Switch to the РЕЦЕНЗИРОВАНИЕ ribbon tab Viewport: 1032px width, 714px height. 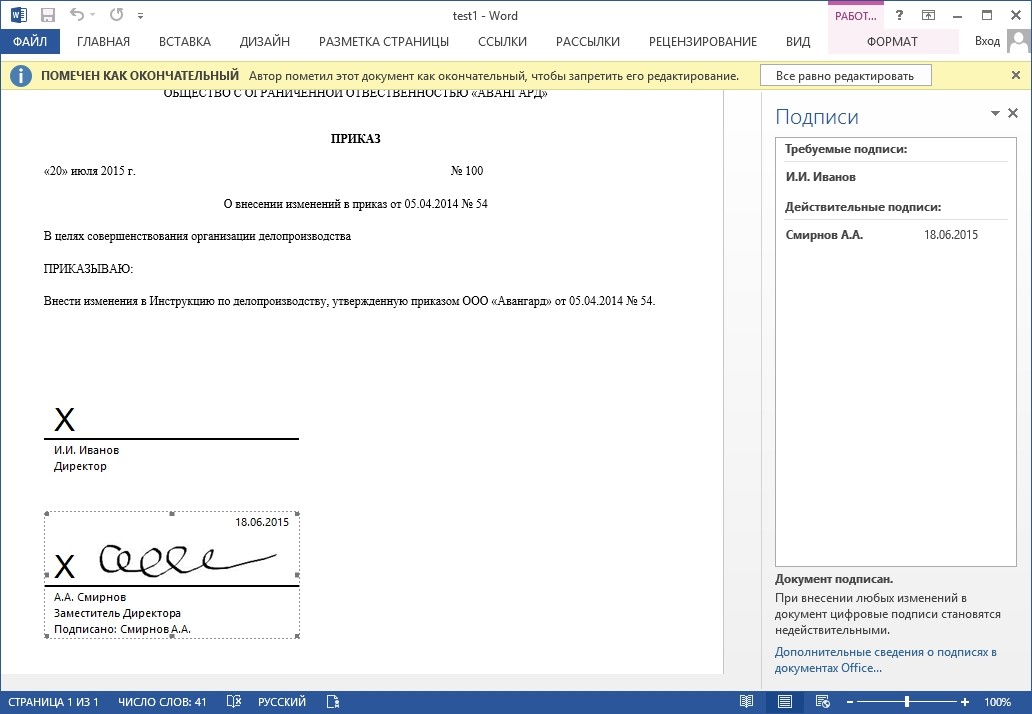(702, 42)
